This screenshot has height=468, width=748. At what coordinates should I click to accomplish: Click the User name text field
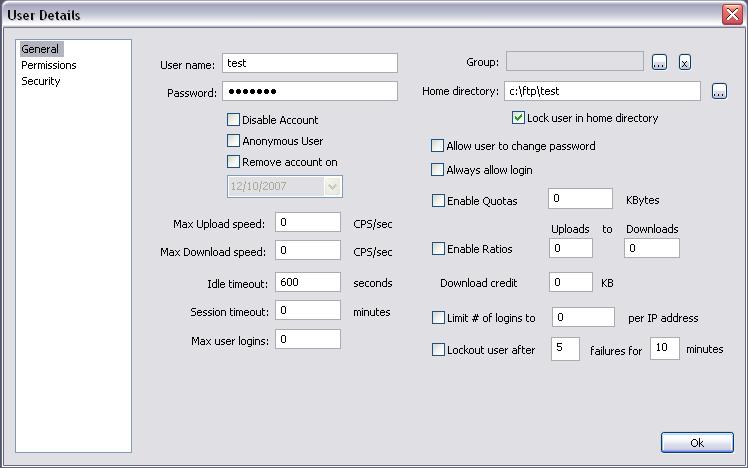point(309,63)
